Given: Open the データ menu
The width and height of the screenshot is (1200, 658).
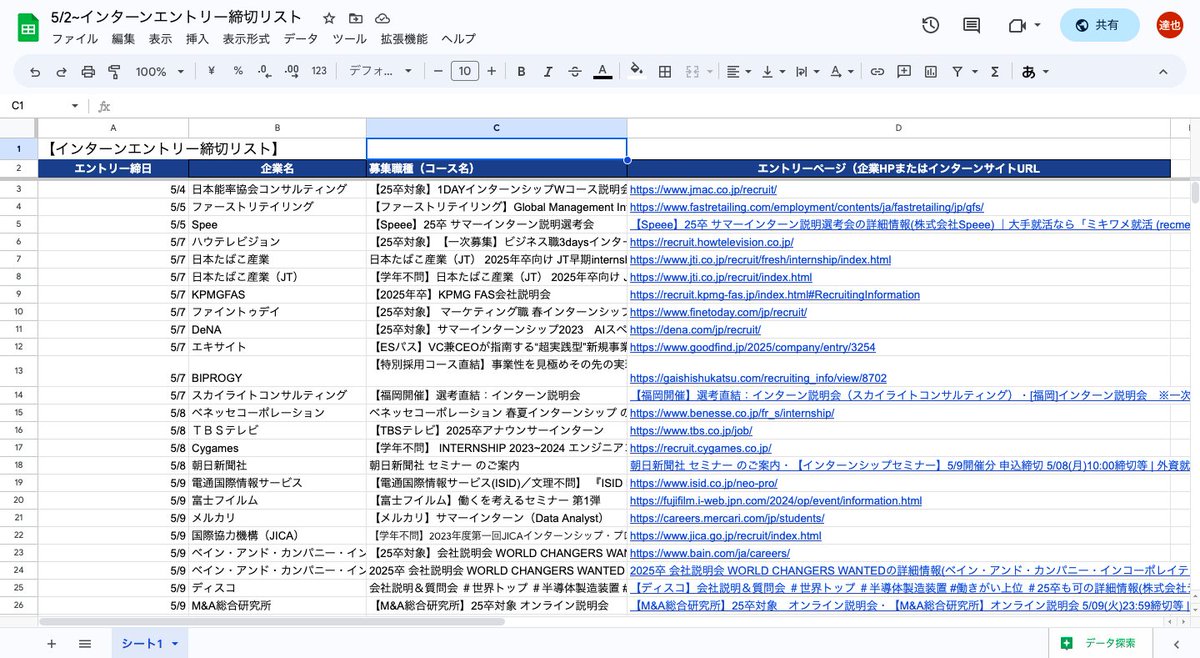Looking at the screenshot, I should tap(301, 39).
